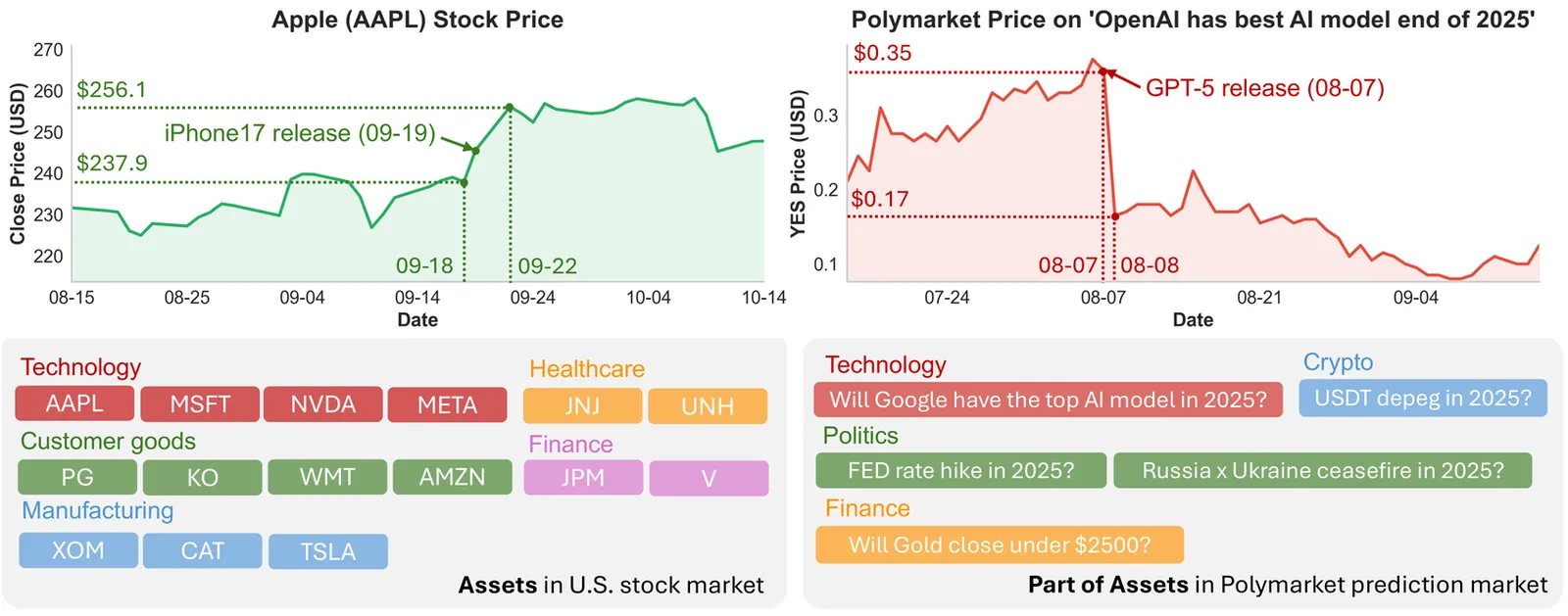Click the AAPL ticker tag
Viewport: 1568px width, 616px height.
tap(74, 403)
